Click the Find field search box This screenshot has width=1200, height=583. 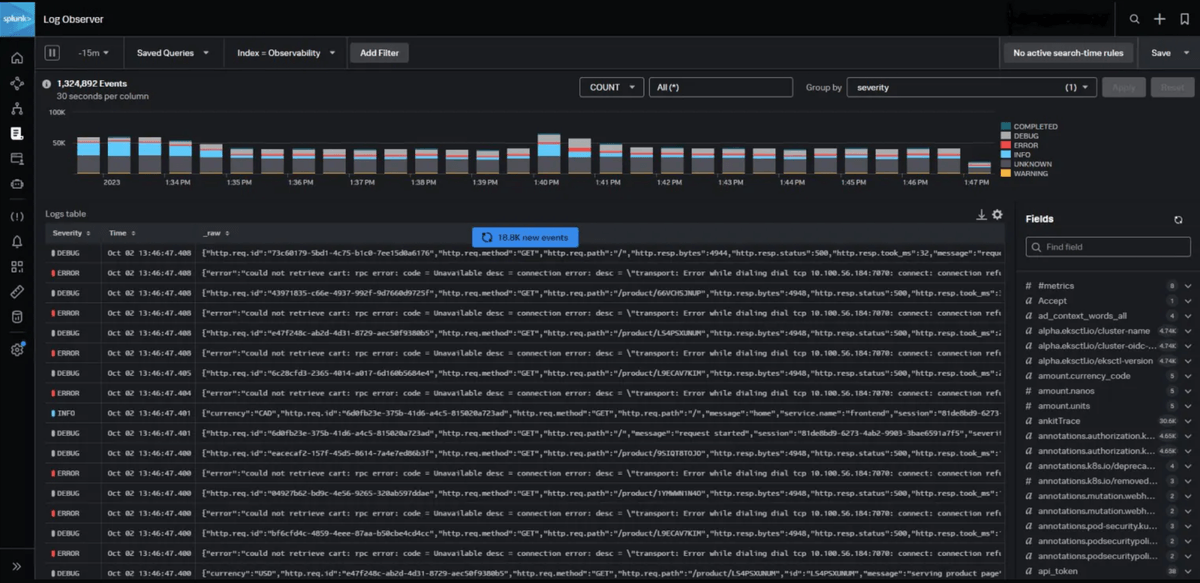click(1108, 246)
